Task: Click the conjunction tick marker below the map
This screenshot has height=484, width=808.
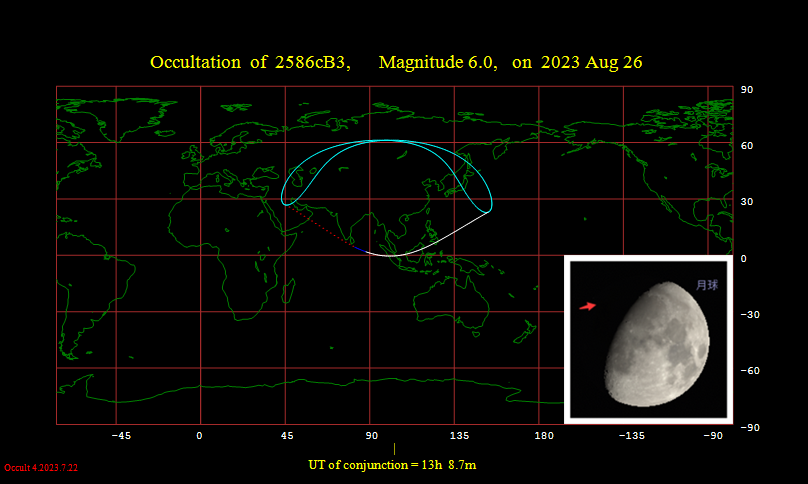Action: pos(395,449)
